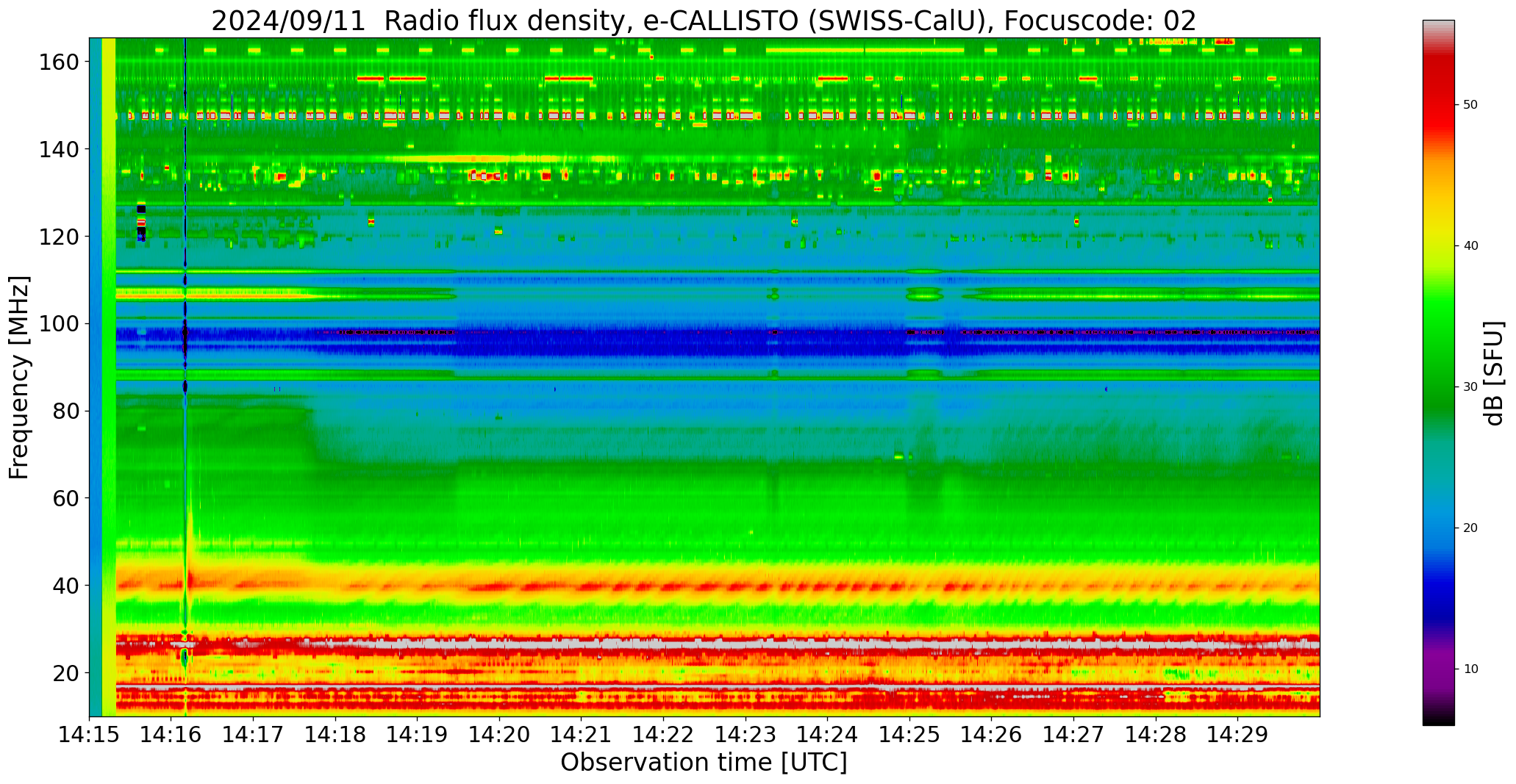Click the 14:29 time tick label
The height and width of the screenshot is (784, 1516).
tap(1237, 734)
